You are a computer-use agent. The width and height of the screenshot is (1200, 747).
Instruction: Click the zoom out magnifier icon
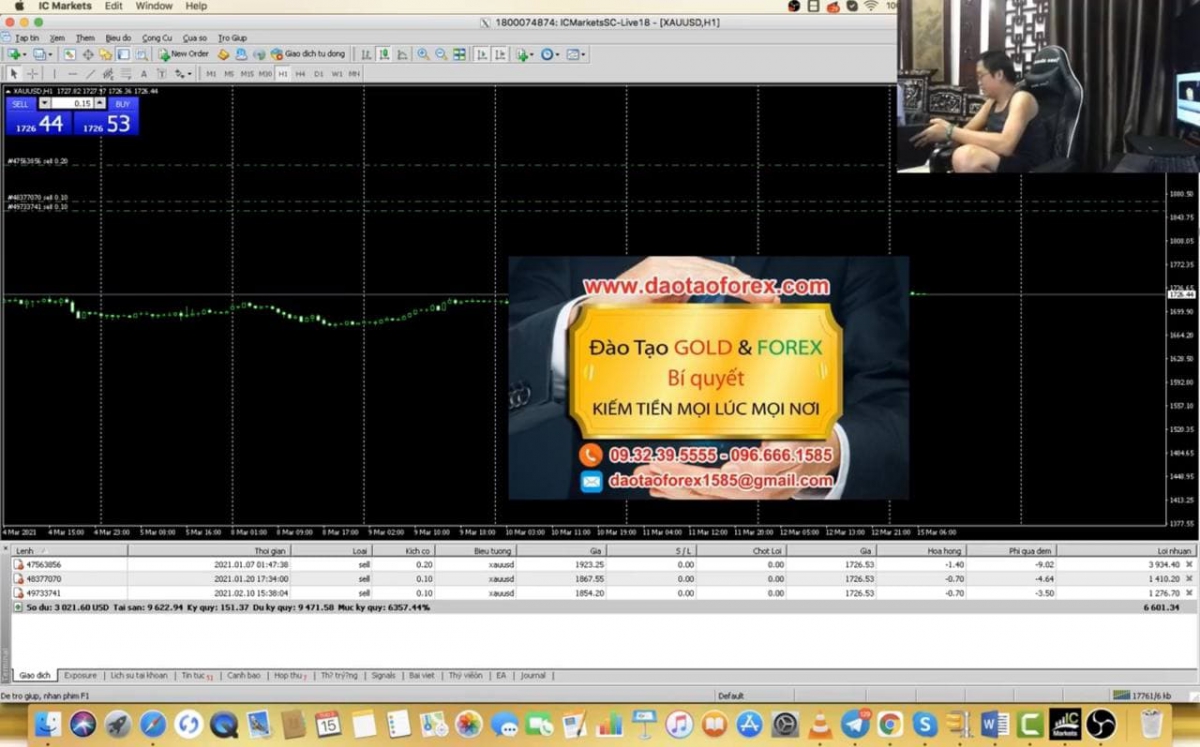coord(441,54)
